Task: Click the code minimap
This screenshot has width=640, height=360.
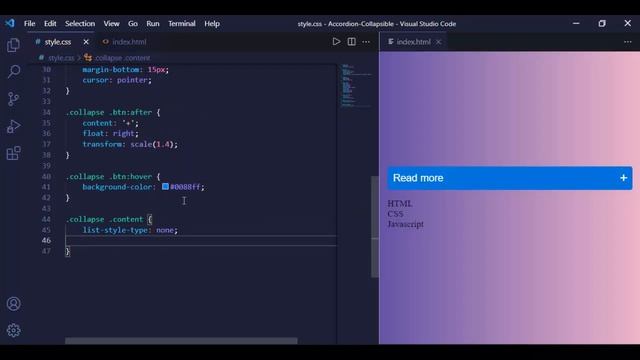Action: [356, 86]
